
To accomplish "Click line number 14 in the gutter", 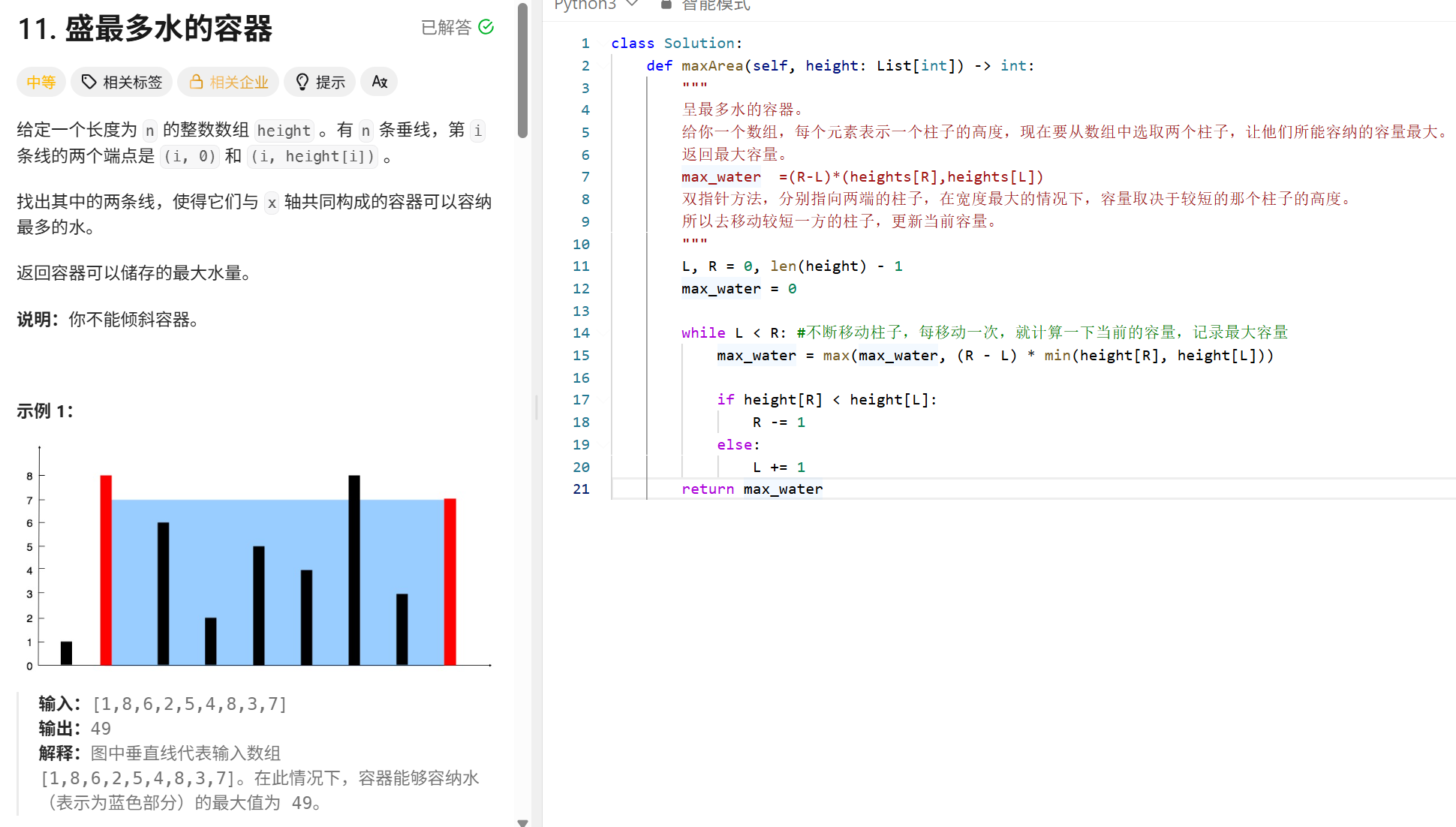I will (x=581, y=333).
